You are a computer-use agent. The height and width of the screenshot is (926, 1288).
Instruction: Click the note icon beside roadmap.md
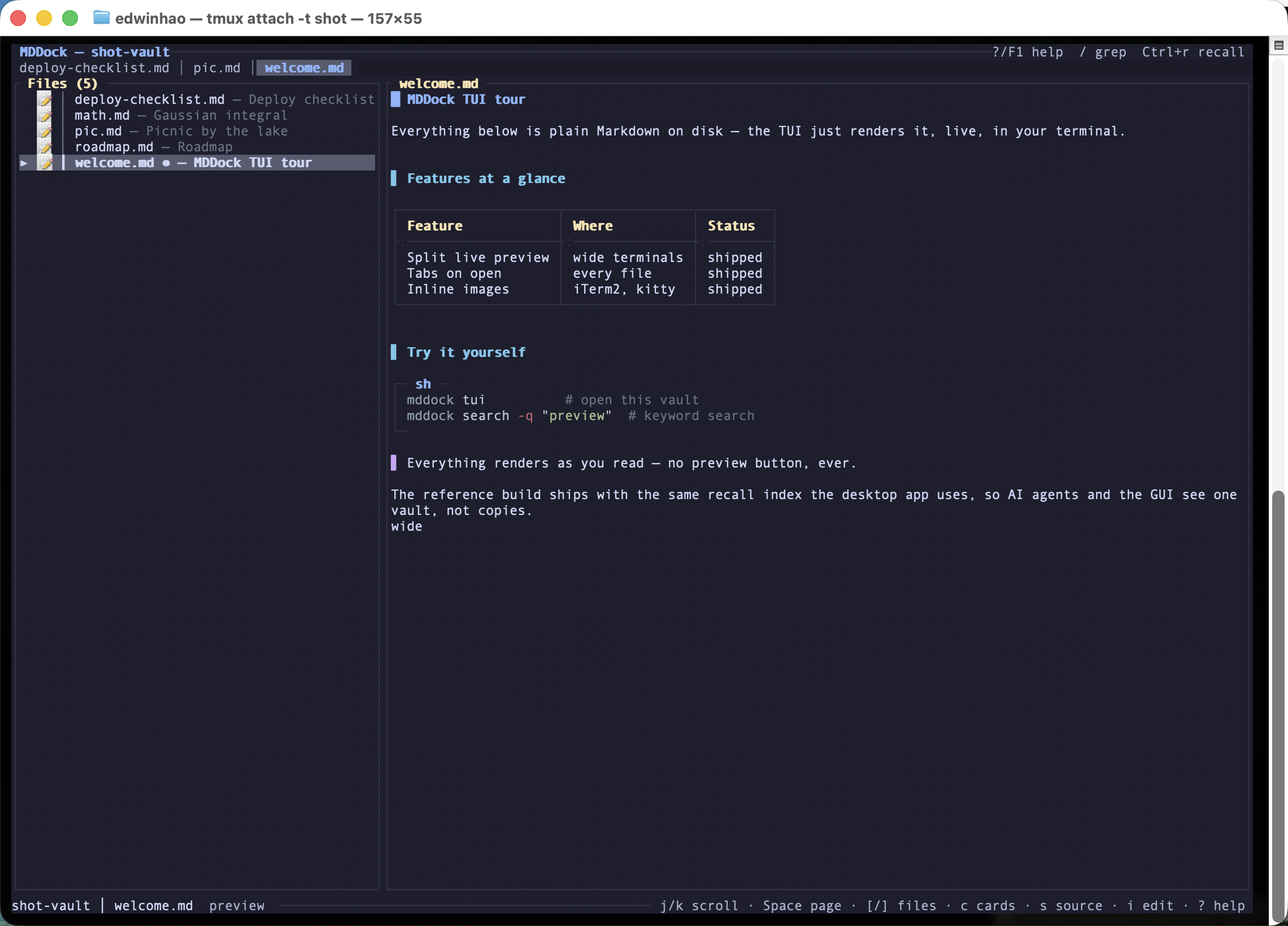[x=44, y=147]
